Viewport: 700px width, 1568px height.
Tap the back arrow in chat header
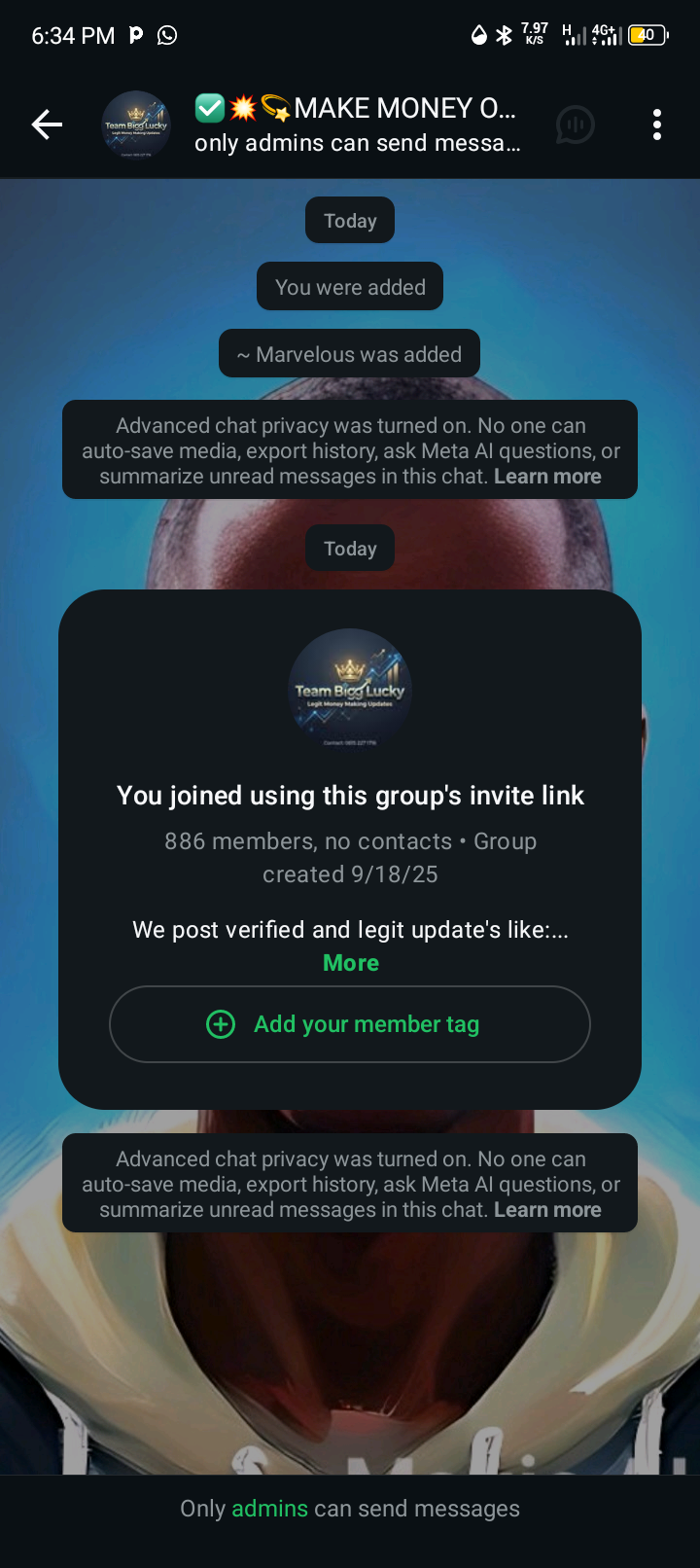(47, 125)
